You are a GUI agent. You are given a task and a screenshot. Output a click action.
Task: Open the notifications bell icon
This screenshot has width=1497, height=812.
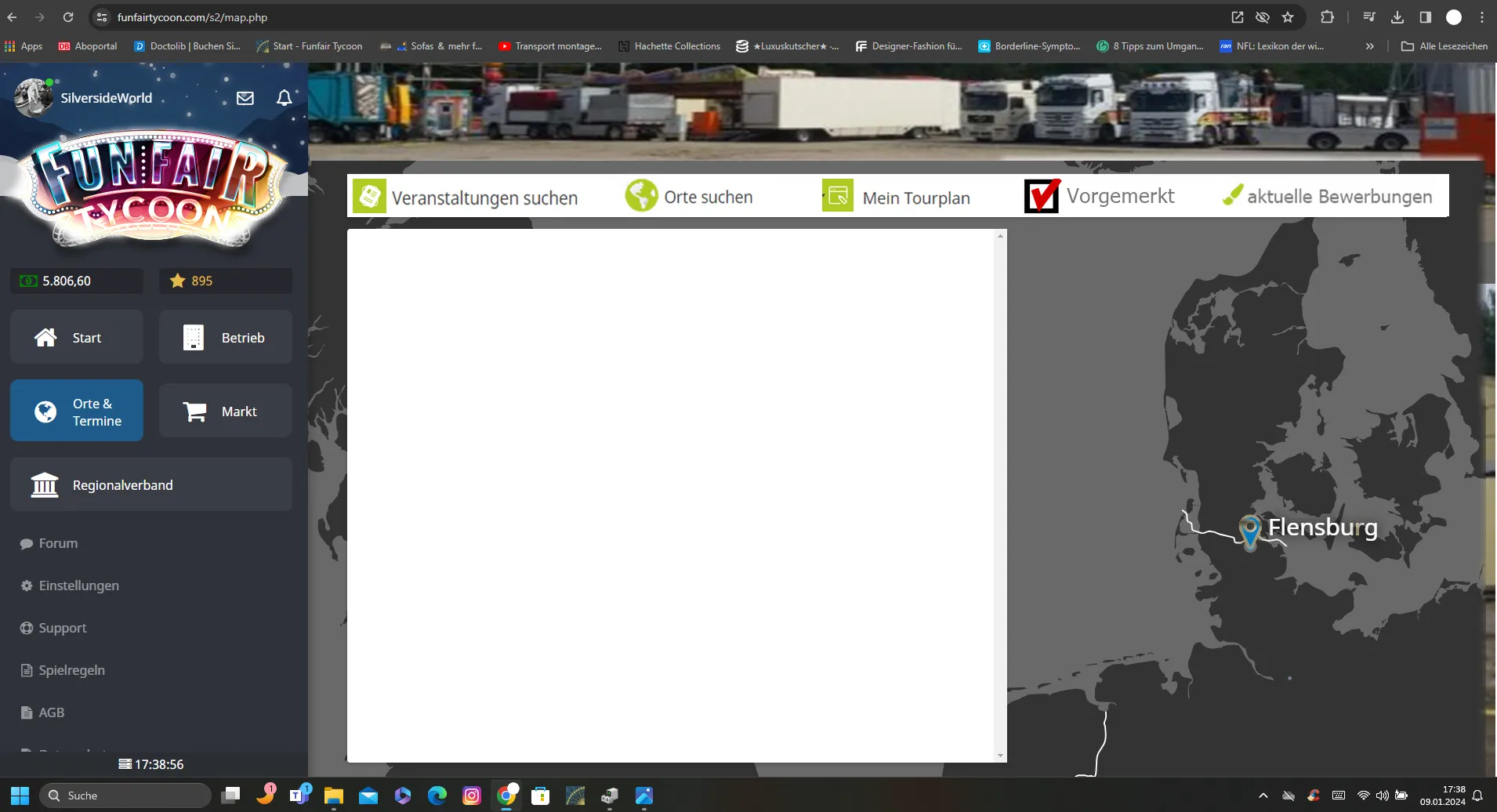click(285, 98)
